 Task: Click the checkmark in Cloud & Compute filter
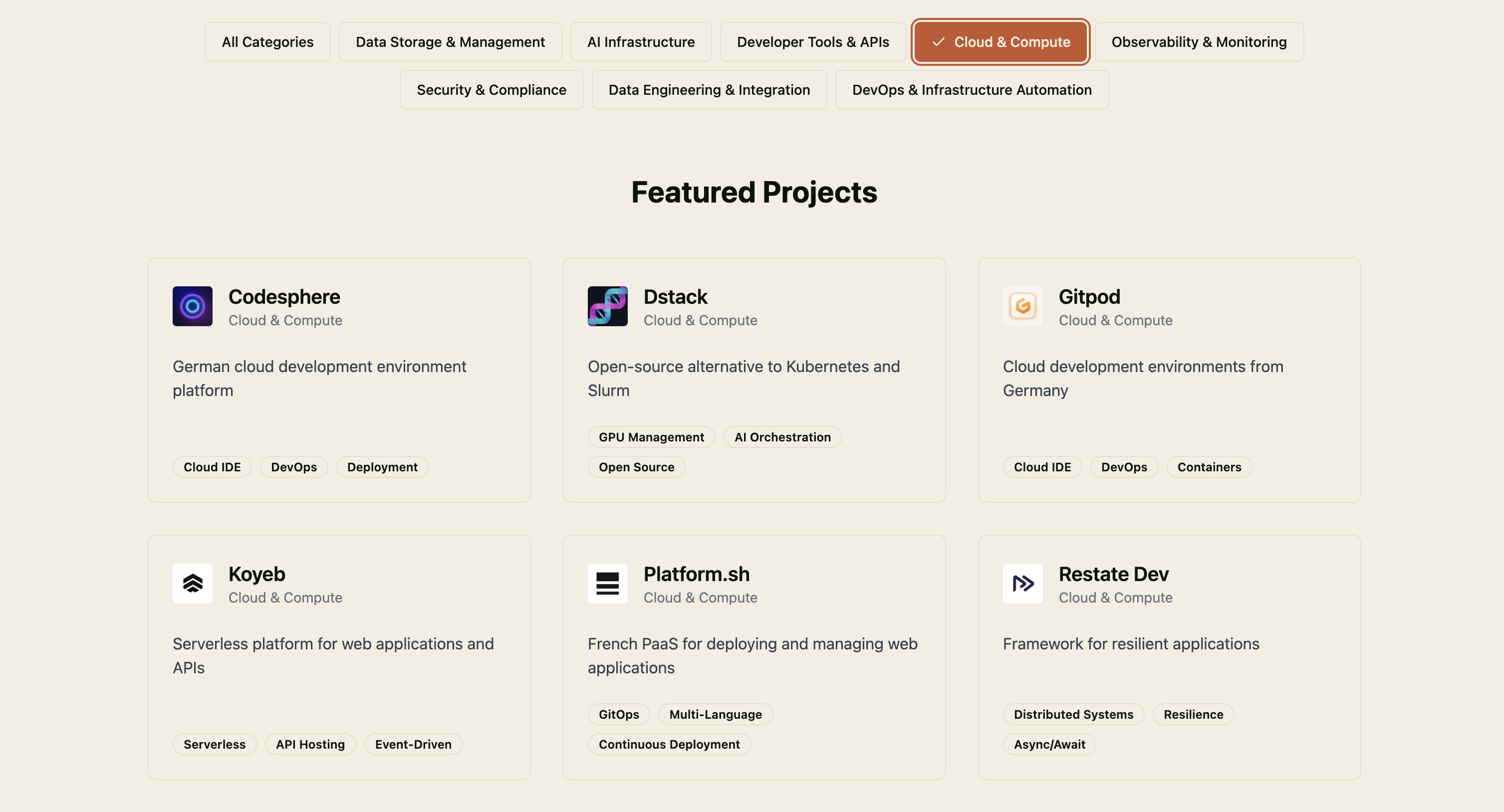(x=938, y=42)
